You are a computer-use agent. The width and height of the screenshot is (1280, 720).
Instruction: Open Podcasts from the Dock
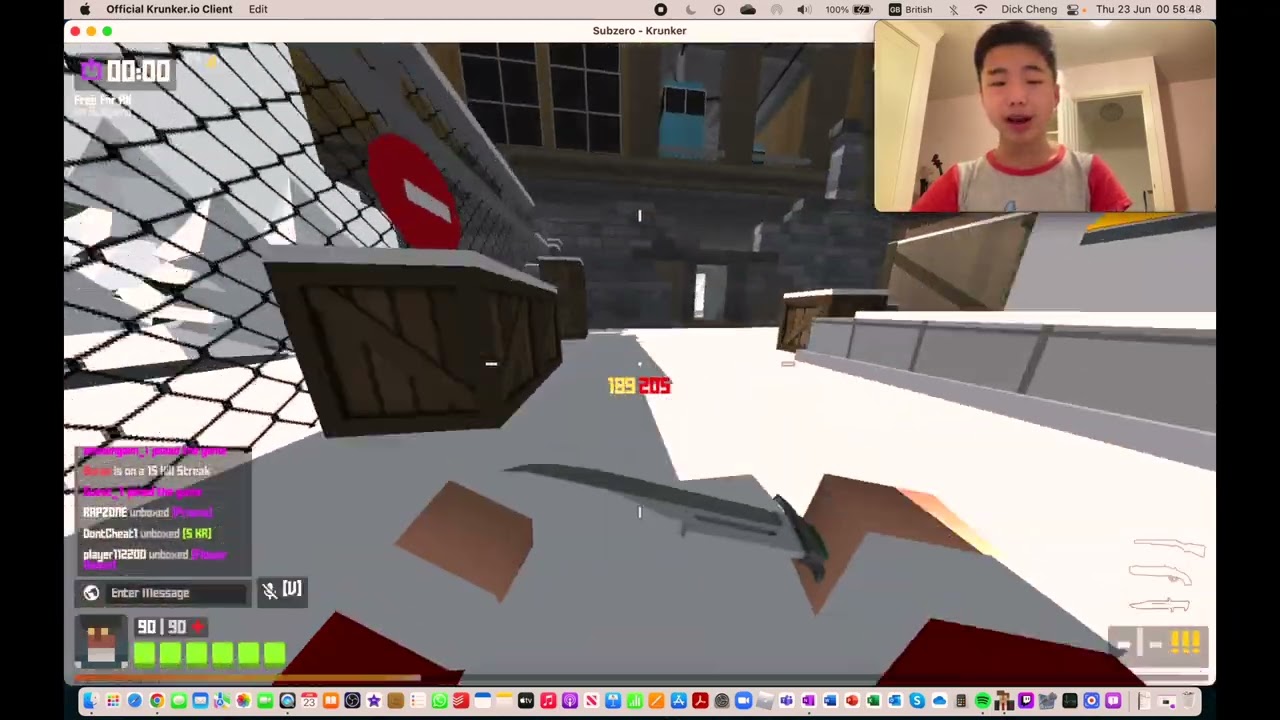click(x=570, y=701)
